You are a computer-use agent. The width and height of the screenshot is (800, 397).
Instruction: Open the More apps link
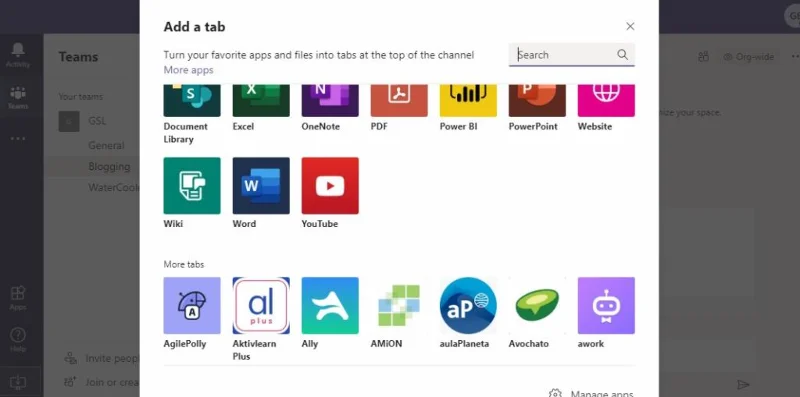coord(188,70)
